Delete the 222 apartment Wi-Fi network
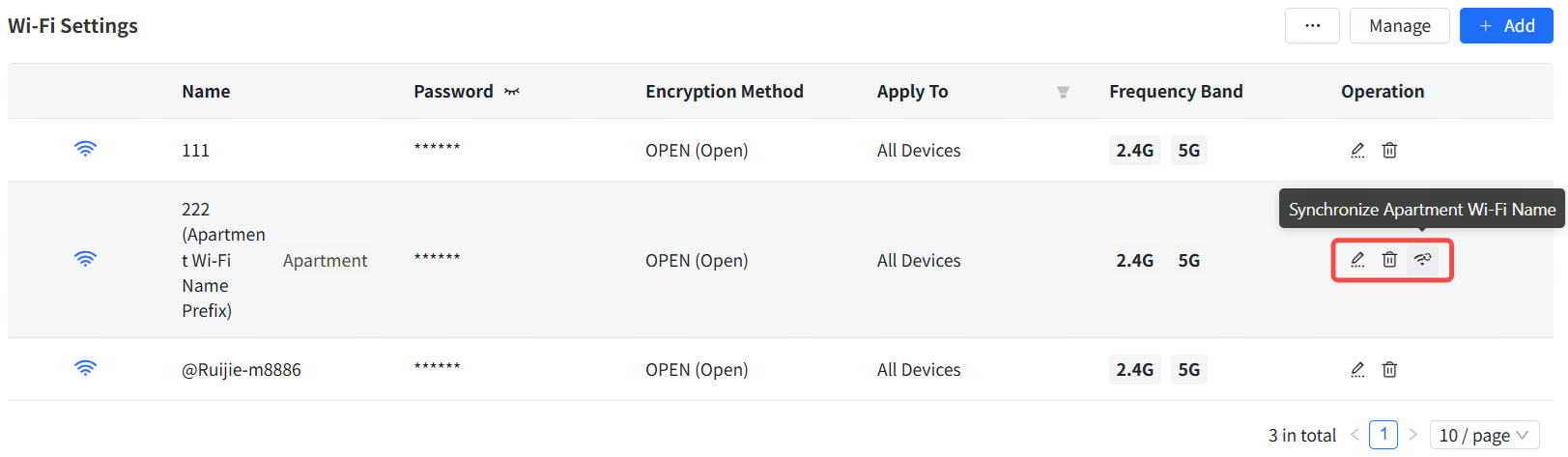Image resolution: width=1568 pixels, height=457 pixels. tap(1389, 259)
